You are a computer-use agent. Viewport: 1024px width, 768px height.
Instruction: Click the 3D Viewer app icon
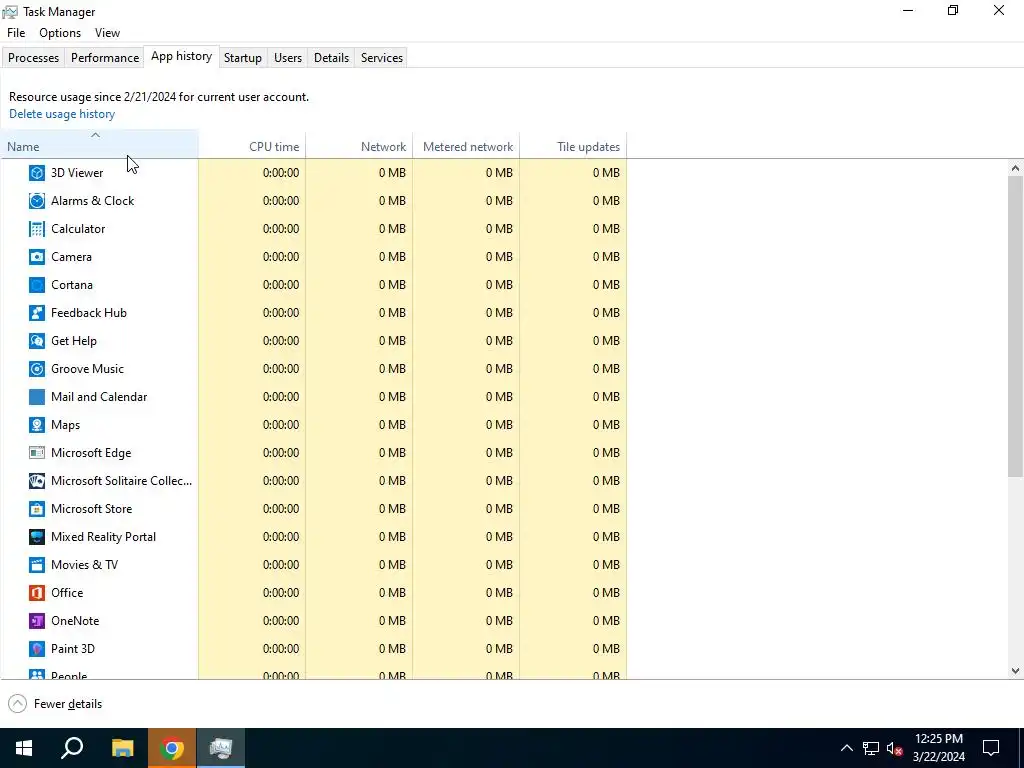coord(37,173)
